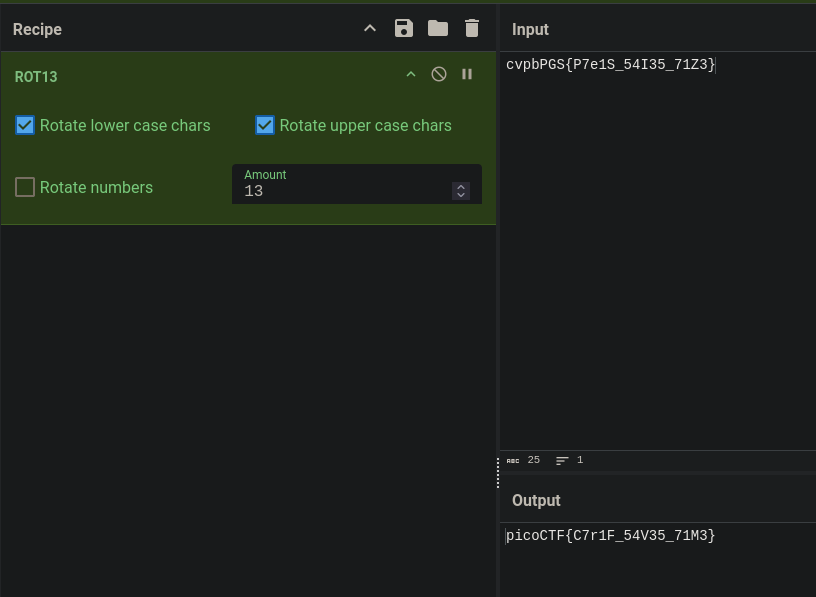816x597 pixels.
Task: Open the load recipe folder icon
Action: coord(438,28)
